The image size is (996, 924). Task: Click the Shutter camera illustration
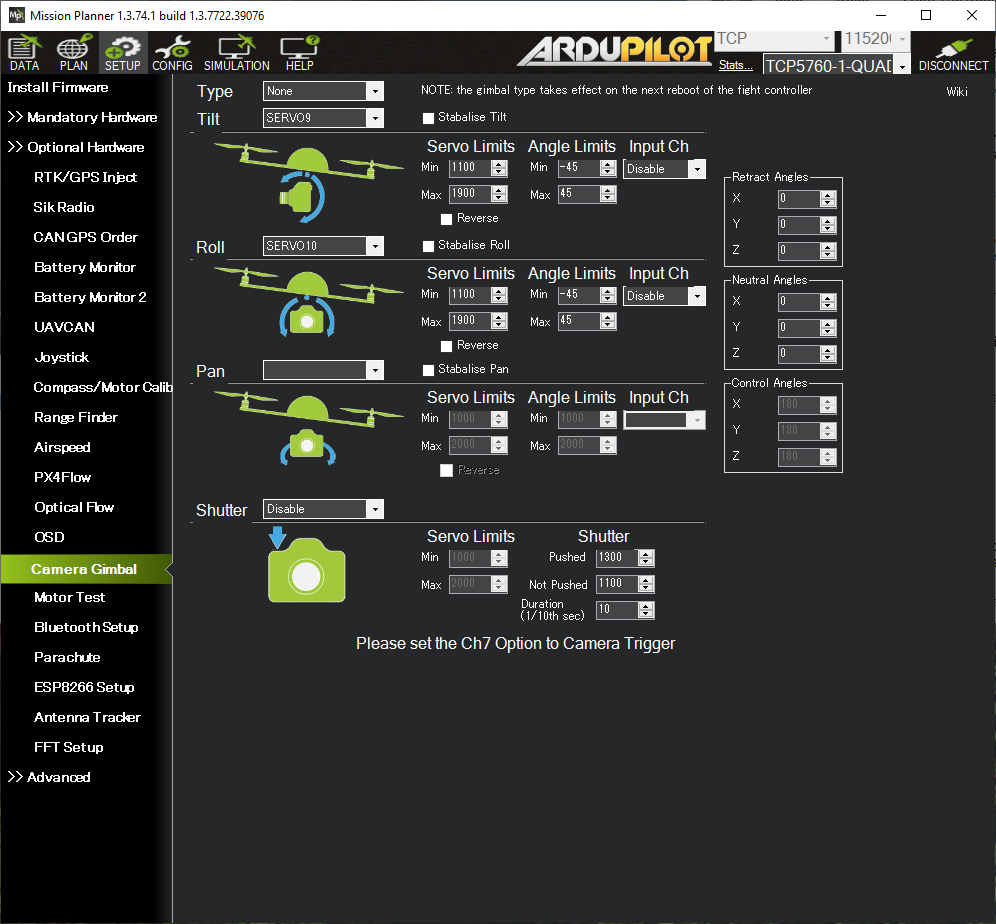pyautogui.click(x=306, y=564)
